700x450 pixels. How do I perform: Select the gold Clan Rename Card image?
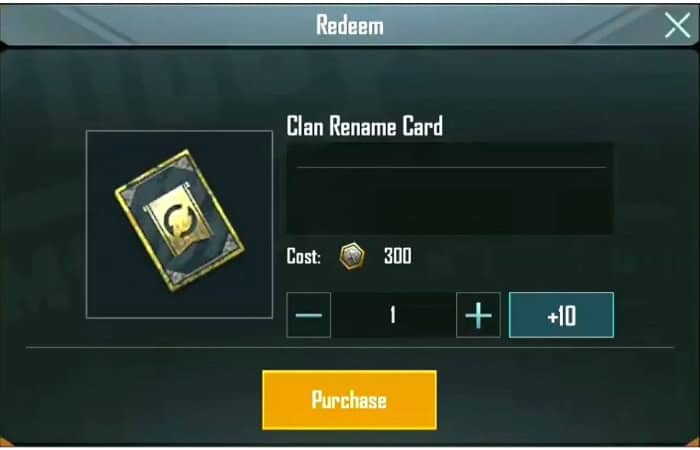(x=179, y=221)
